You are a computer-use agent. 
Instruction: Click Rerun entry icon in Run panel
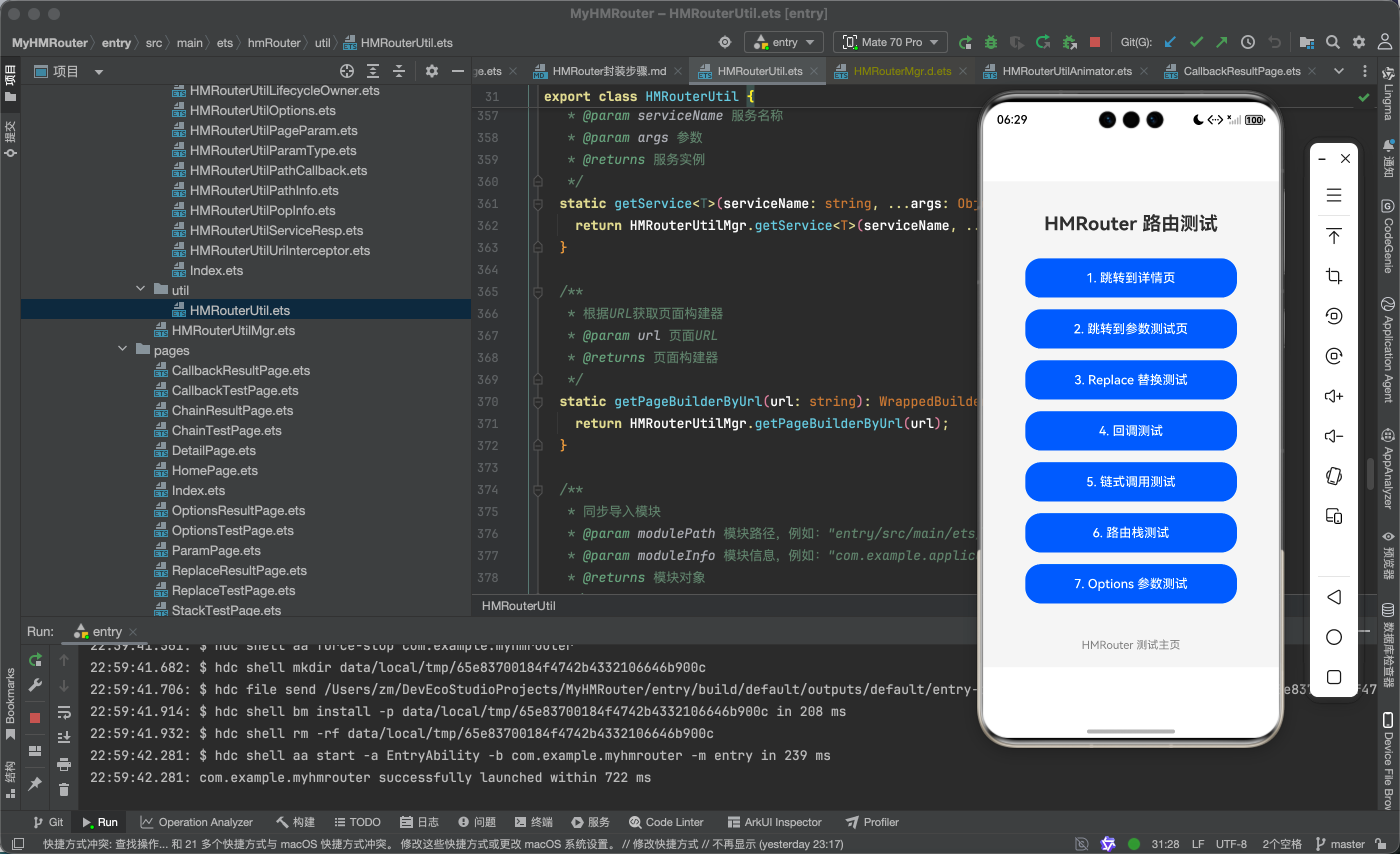[x=35, y=659]
